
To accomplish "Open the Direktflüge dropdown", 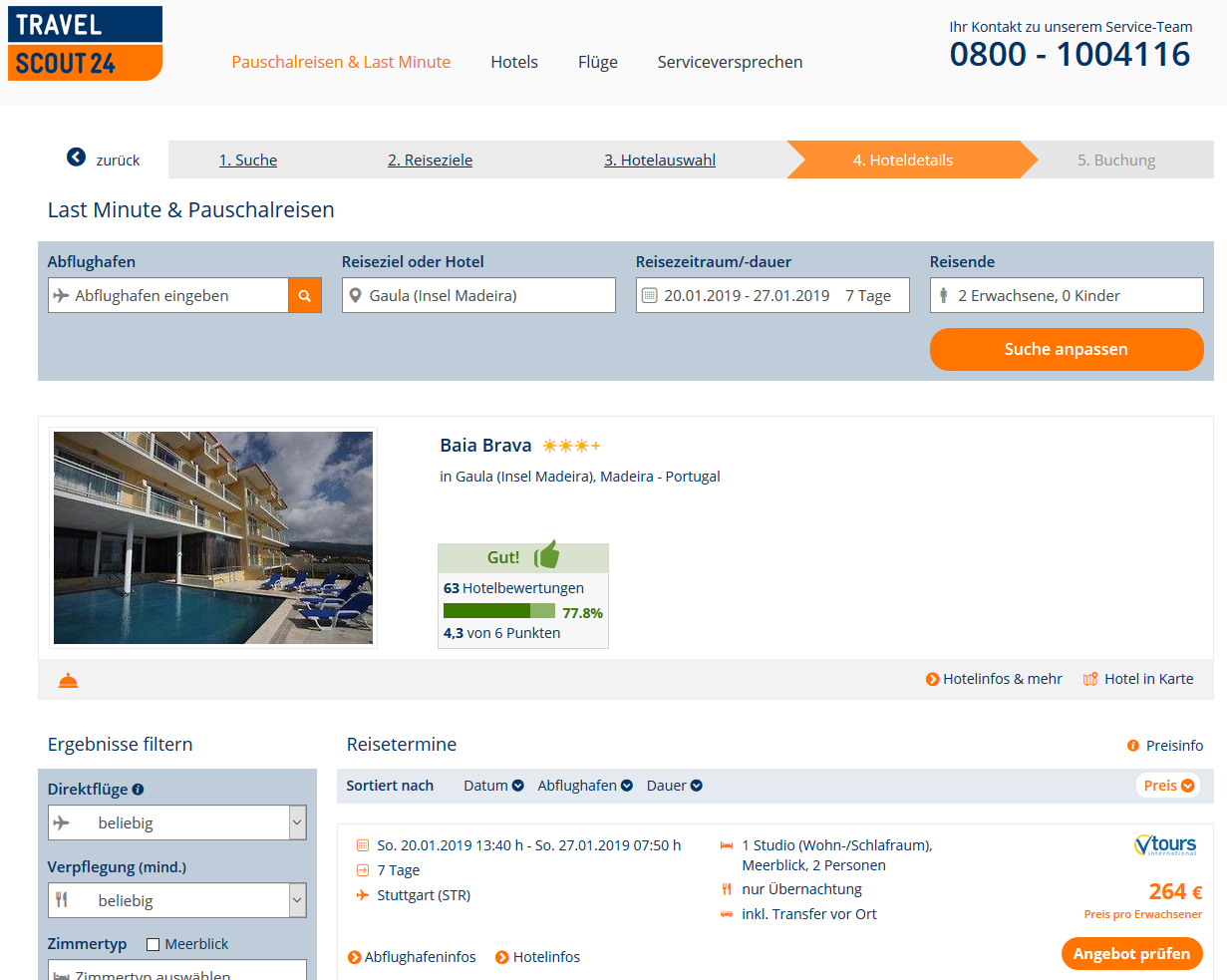I will (x=177, y=822).
